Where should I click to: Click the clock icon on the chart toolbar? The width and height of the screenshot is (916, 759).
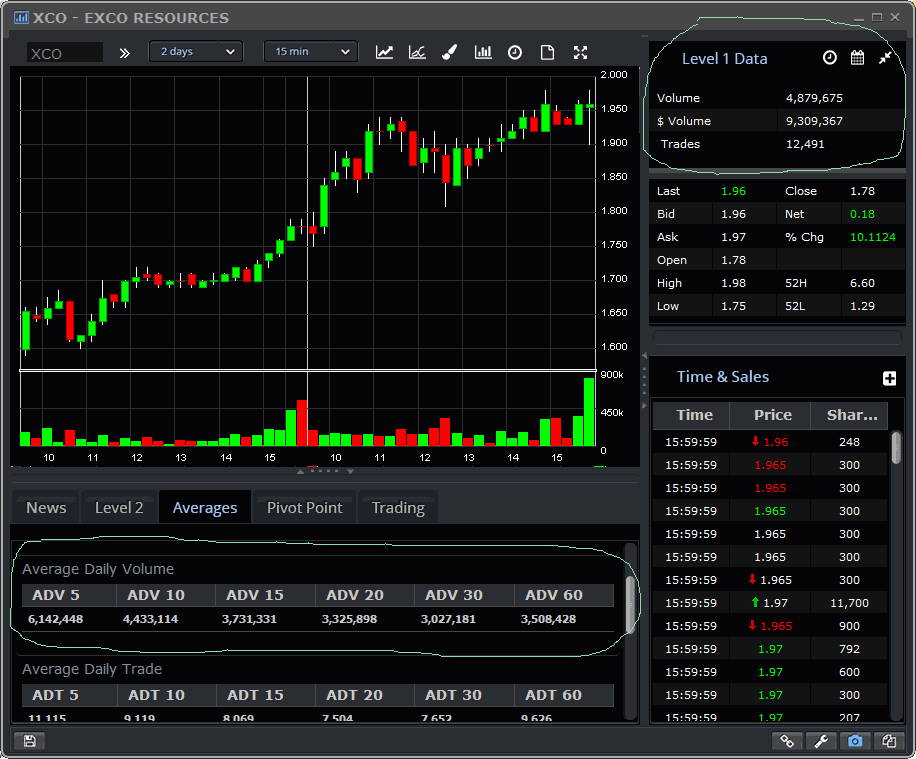point(514,52)
